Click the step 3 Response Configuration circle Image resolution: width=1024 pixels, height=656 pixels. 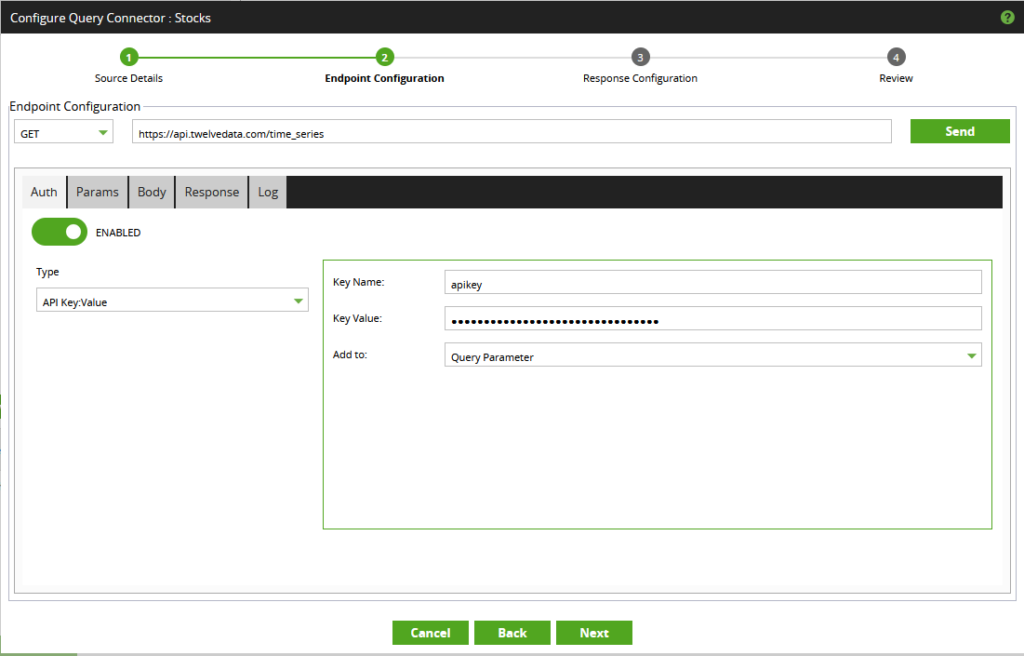tap(640, 57)
